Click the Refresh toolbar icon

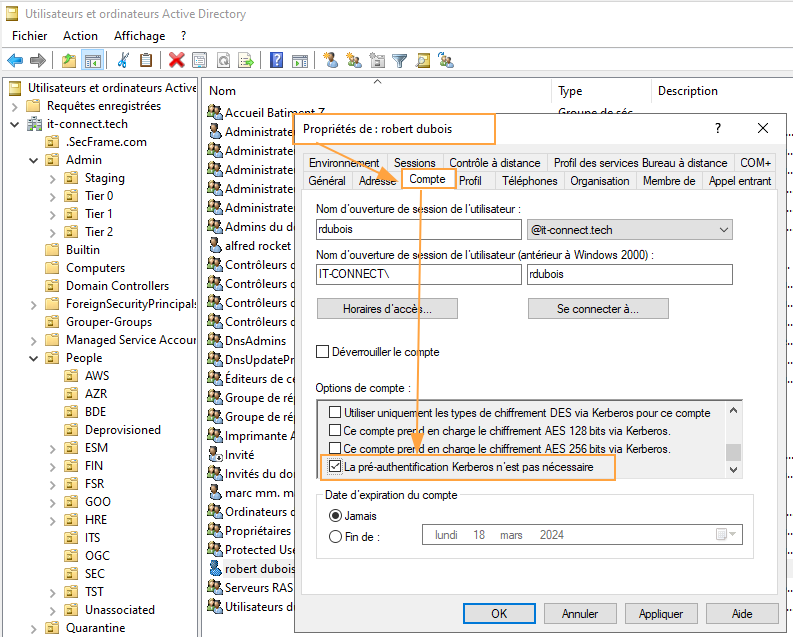tap(224, 61)
